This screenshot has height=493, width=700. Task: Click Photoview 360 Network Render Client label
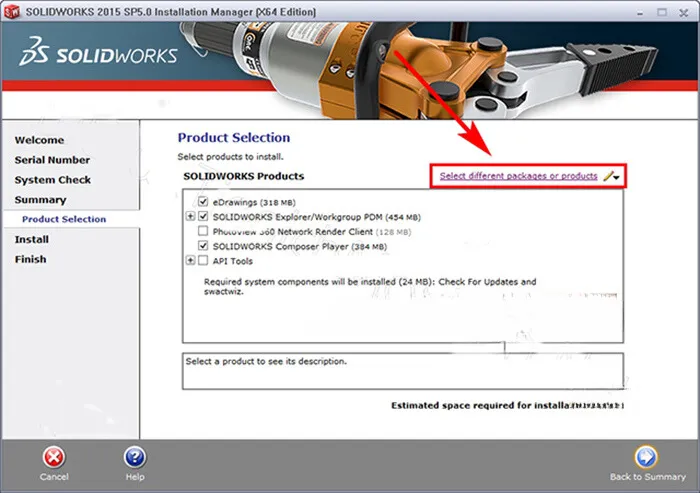point(312,232)
